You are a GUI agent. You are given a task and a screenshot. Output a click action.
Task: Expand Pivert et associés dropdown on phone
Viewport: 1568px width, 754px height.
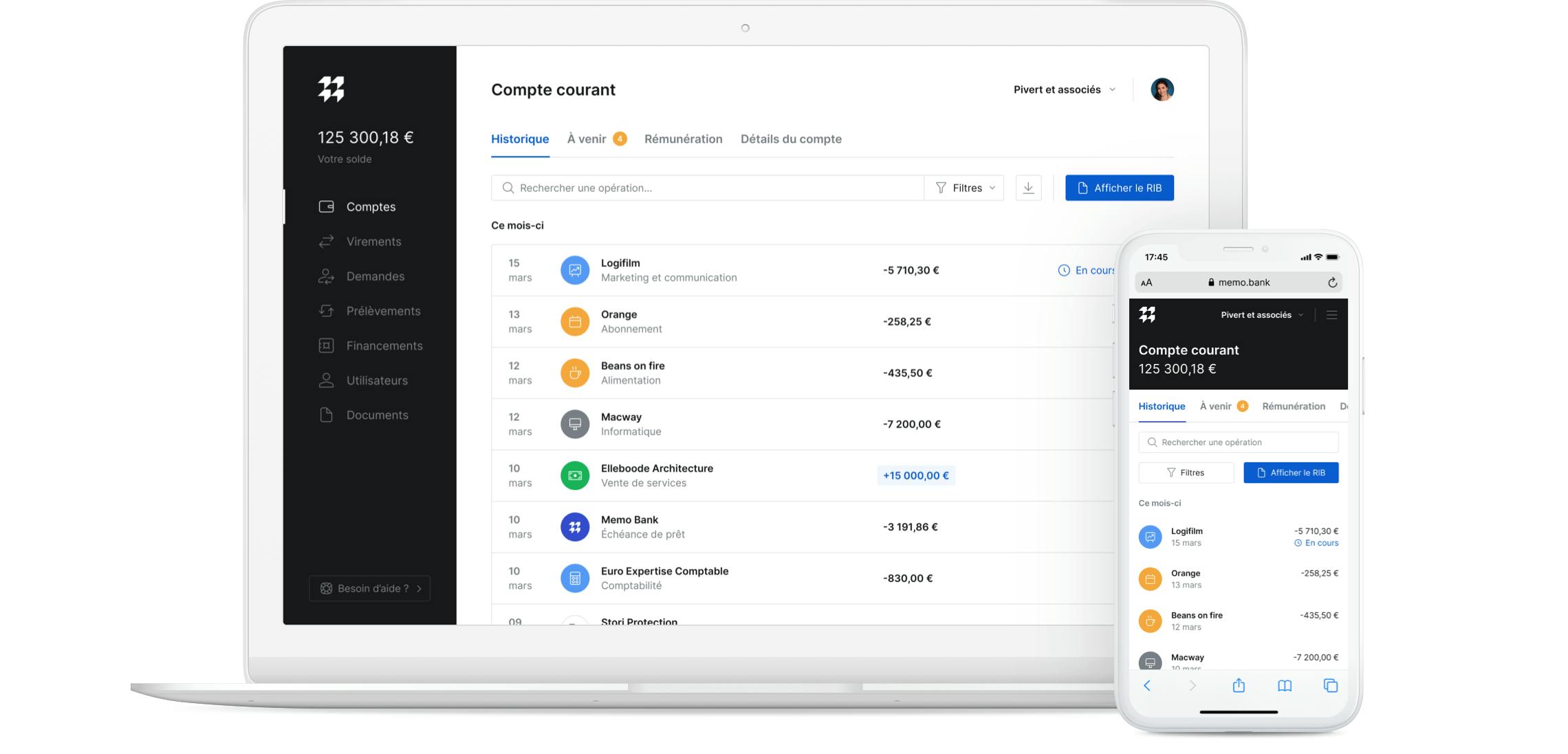point(1262,315)
